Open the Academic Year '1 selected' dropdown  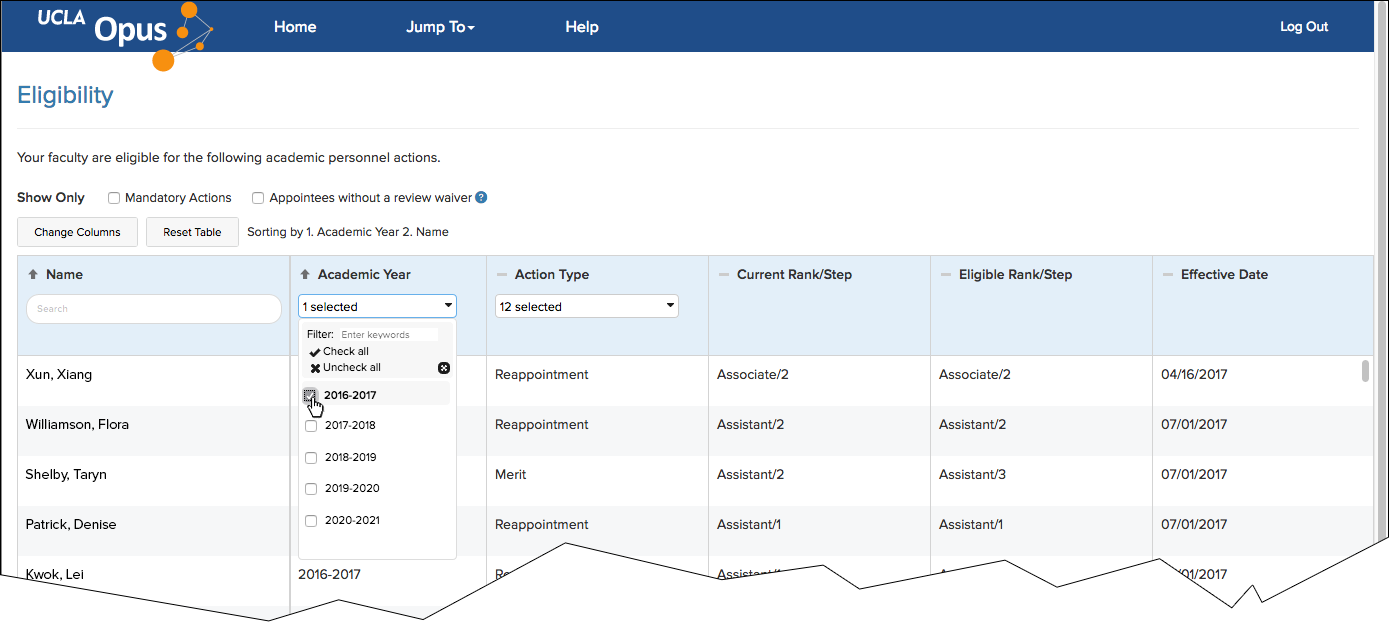click(377, 306)
